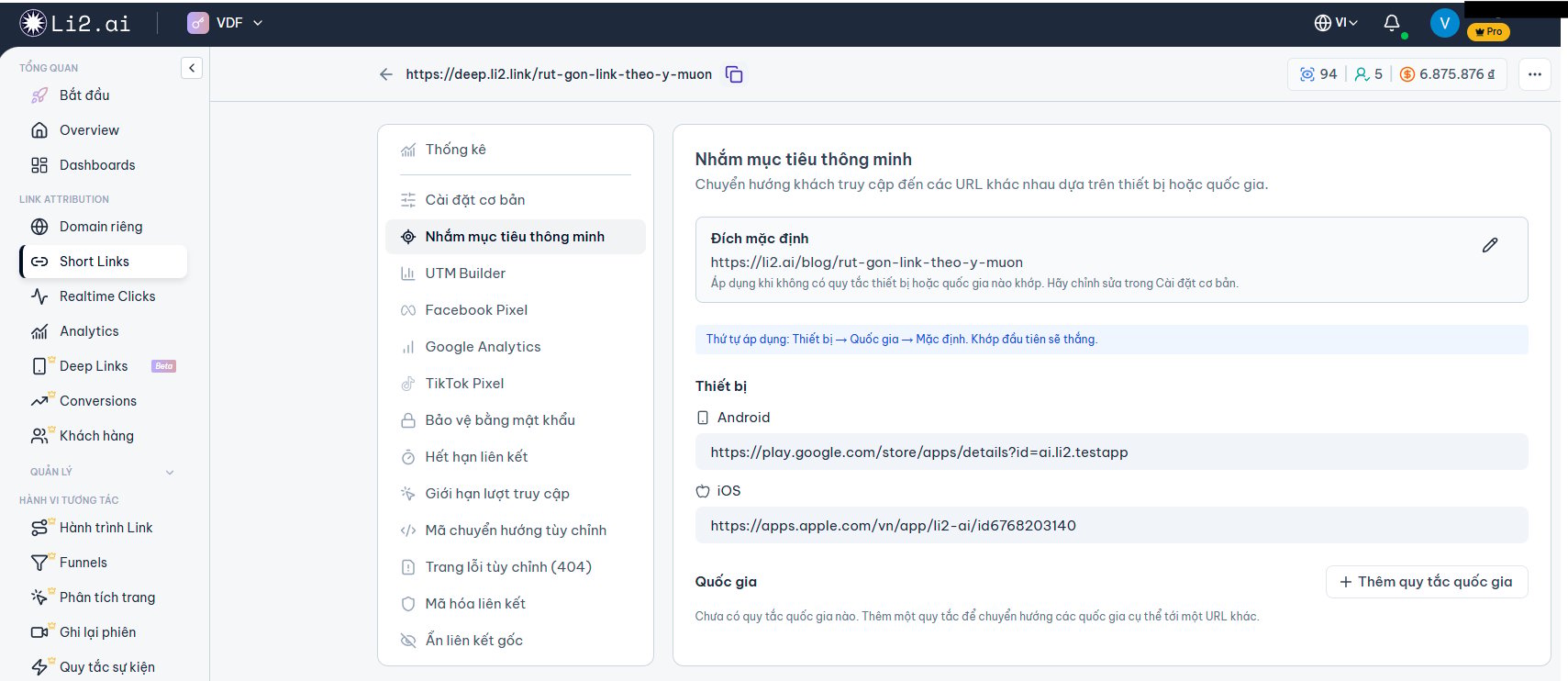Click the default destination URL text
Viewport: 1568px width, 681px height.
(x=866, y=262)
